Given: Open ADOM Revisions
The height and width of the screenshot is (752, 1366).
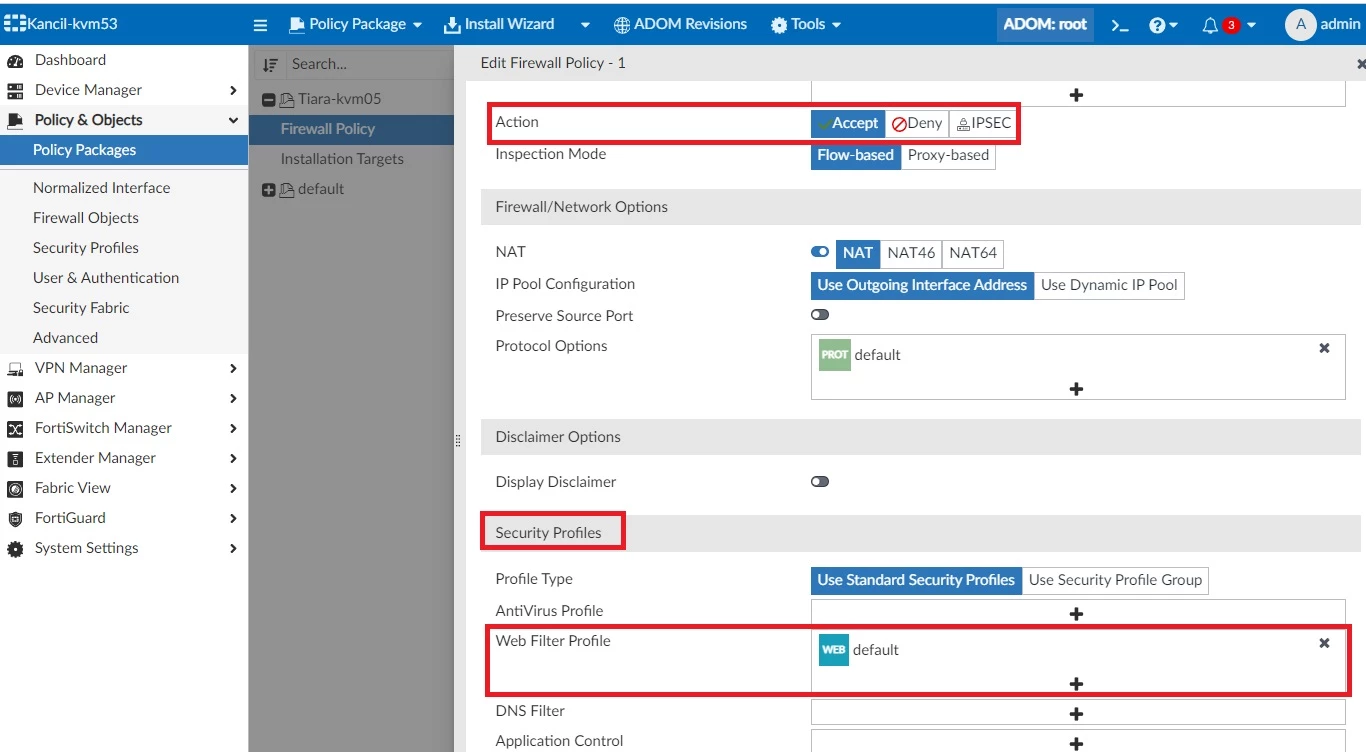Looking at the screenshot, I should click(x=680, y=24).
